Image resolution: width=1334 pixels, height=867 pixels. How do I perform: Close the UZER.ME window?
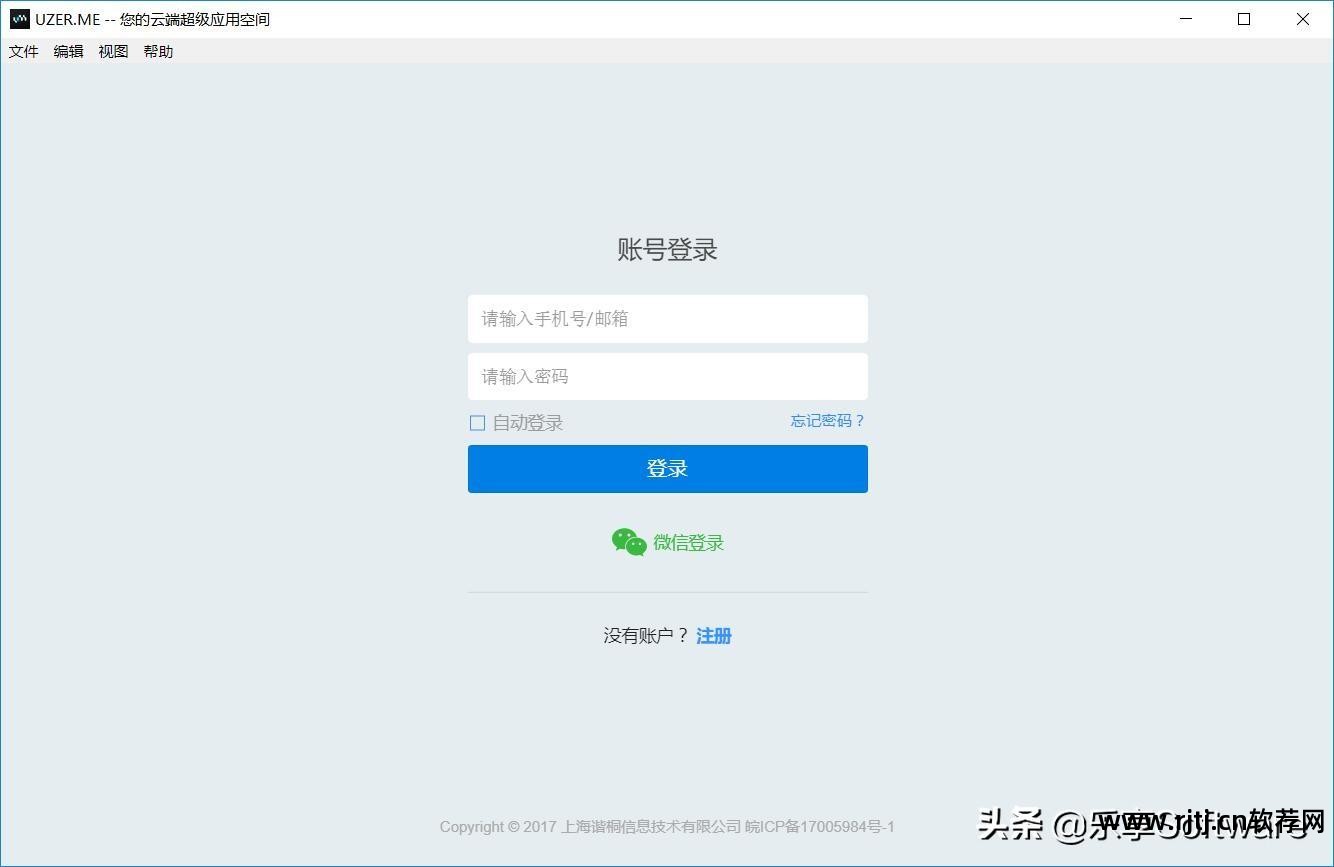(x=1303, y=19)
